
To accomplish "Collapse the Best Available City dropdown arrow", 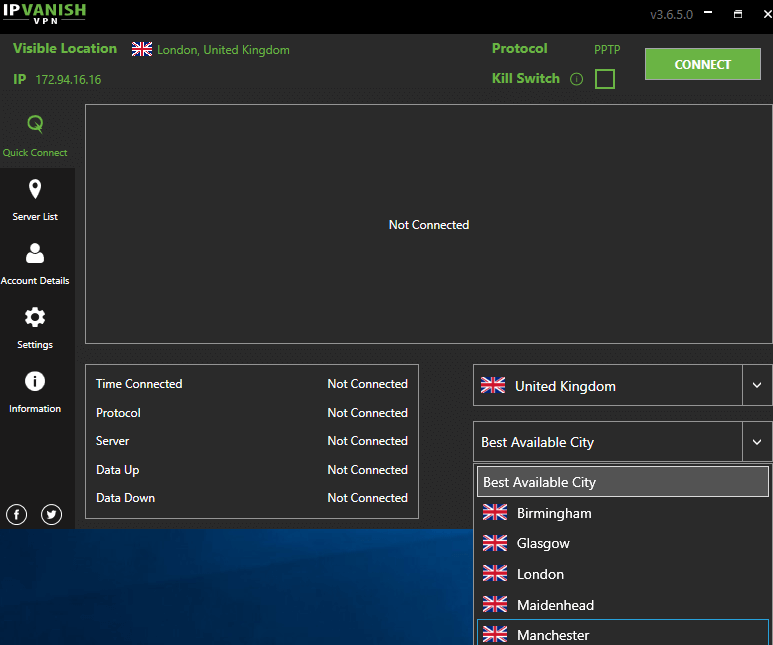I will tap(757, 442).
